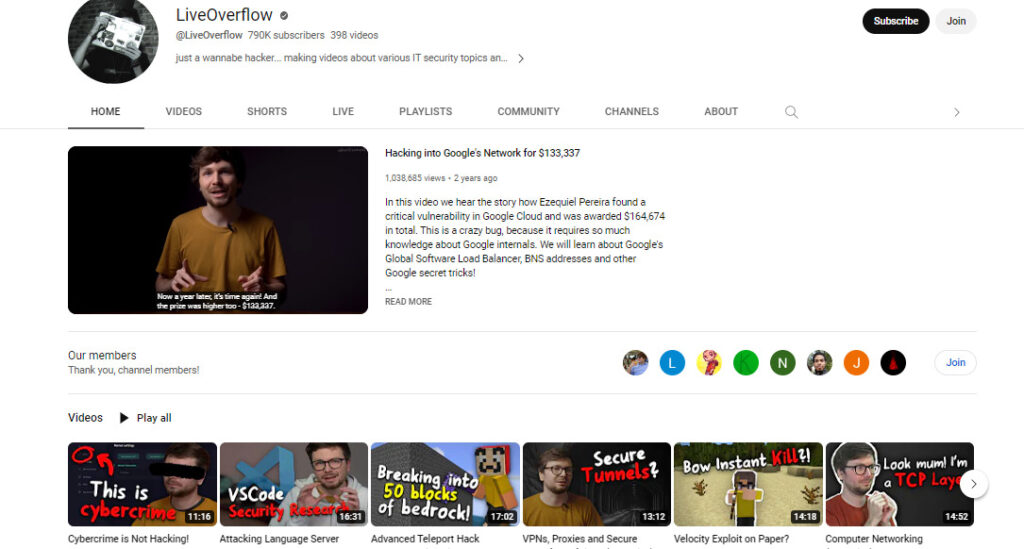Screen dimensions: 1024x549
Task: Open the title 'Velocity Exploit on Paper?'
Action: pos(731,539)
